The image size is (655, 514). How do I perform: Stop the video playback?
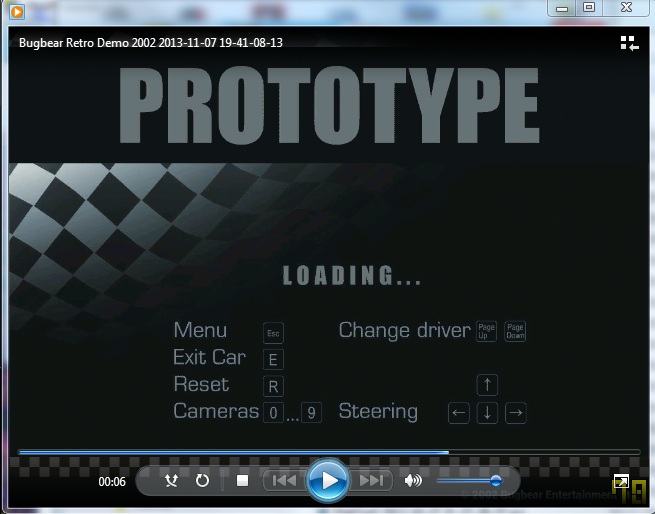pos(242,481)
